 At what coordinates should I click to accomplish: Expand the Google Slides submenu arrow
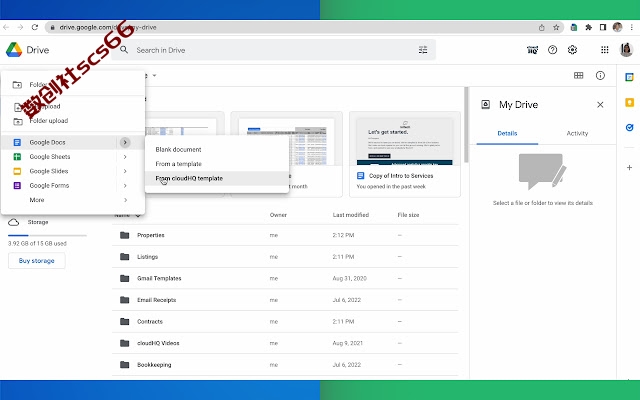(125, 171)
